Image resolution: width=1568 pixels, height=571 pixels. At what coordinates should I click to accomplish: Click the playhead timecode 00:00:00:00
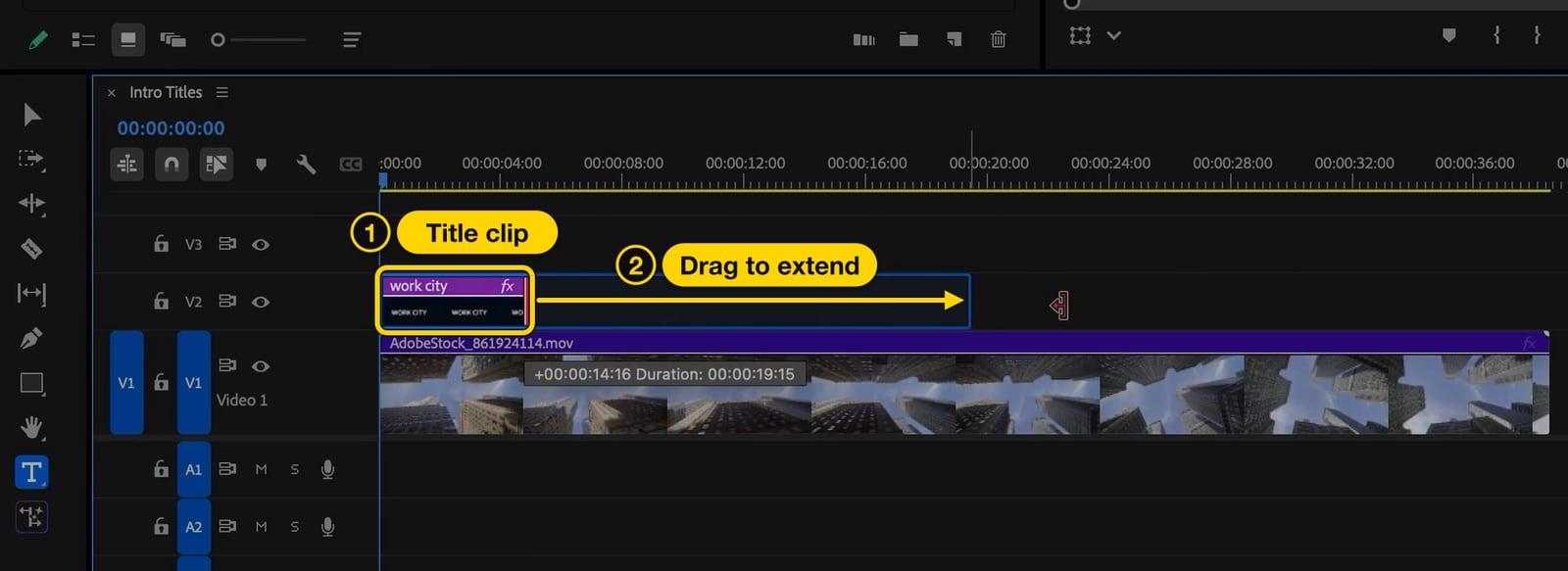[171, 128]
